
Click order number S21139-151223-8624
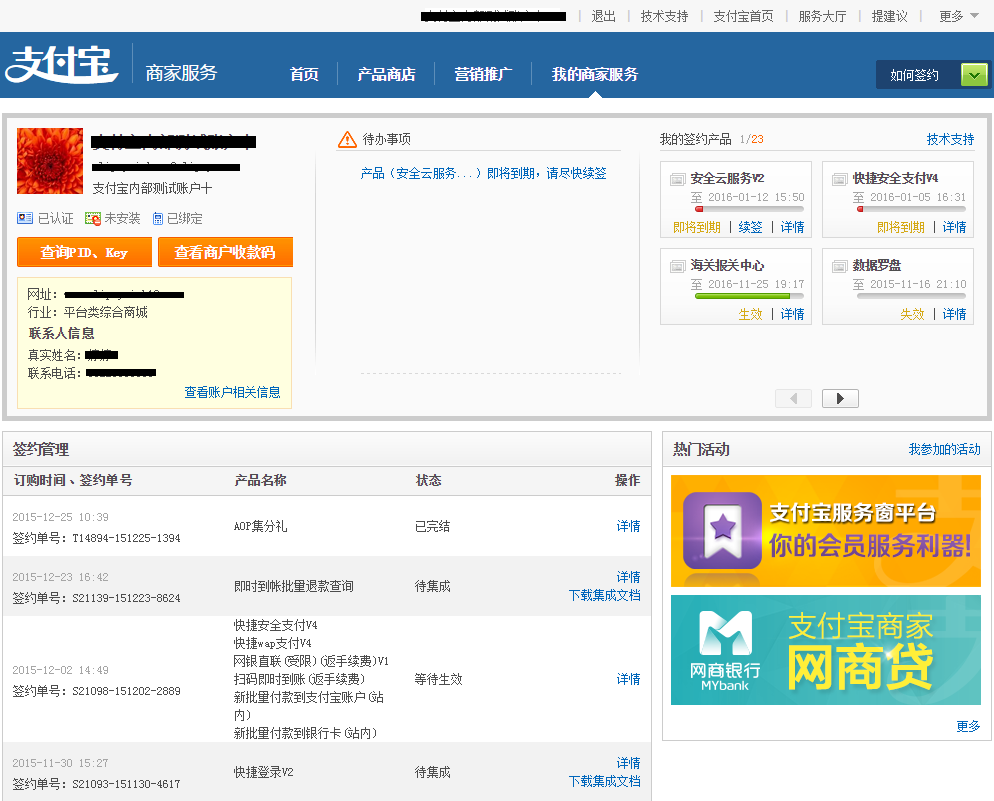pyautogui.click(x=126, y=598)
